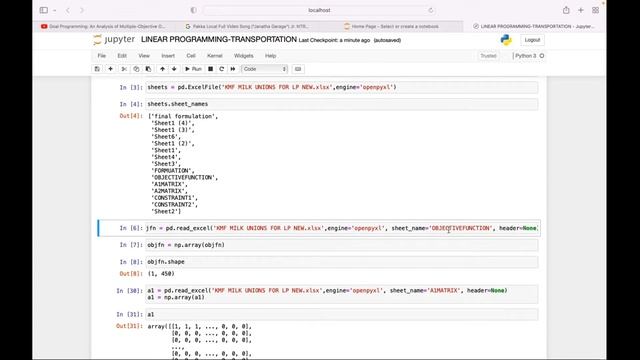Switch to the Home Page notebook tab
Viewport: 640px width, 360px height.
coord(391,26)
